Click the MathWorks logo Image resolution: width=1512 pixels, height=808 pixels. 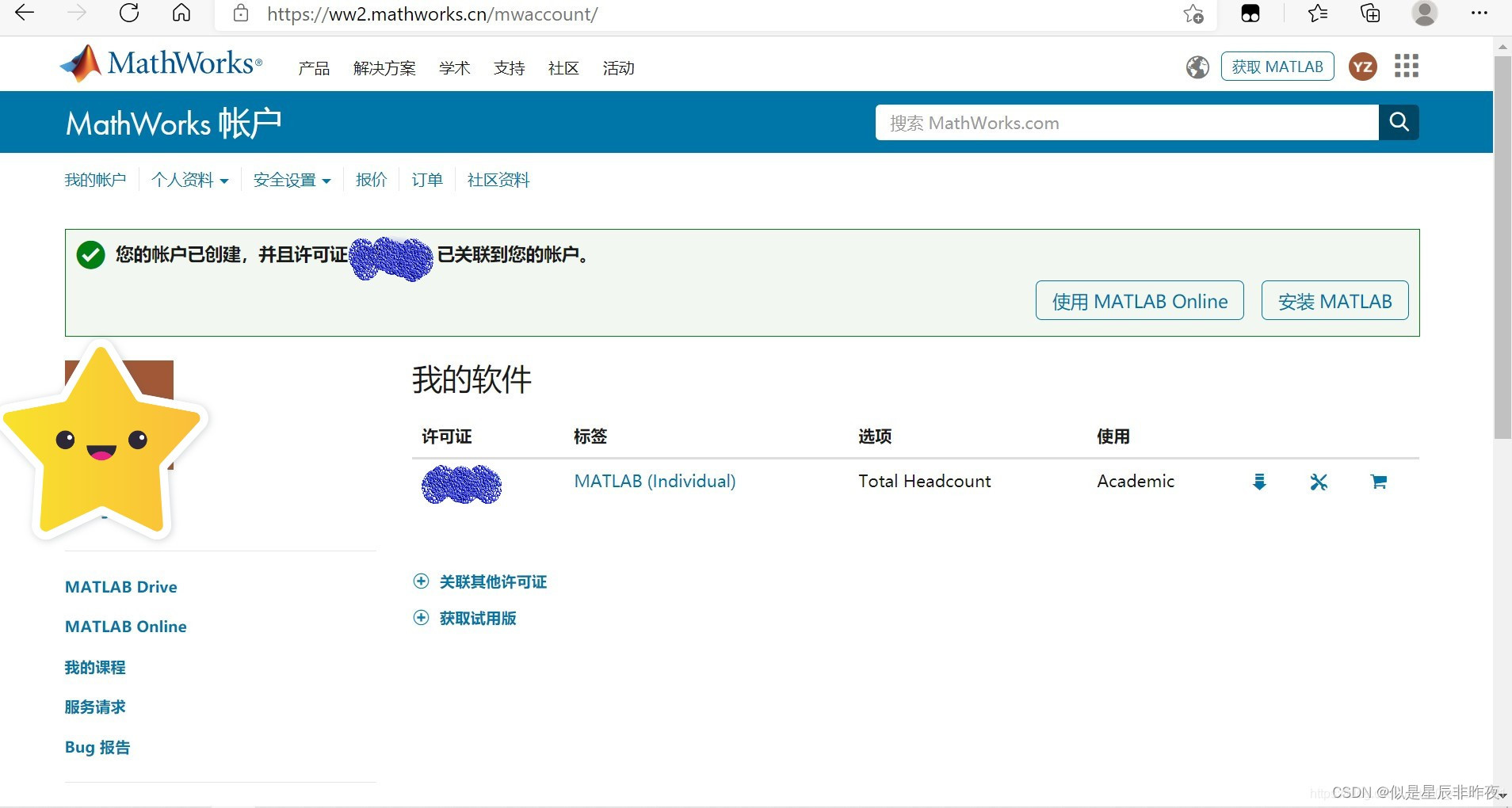point(161,63)
